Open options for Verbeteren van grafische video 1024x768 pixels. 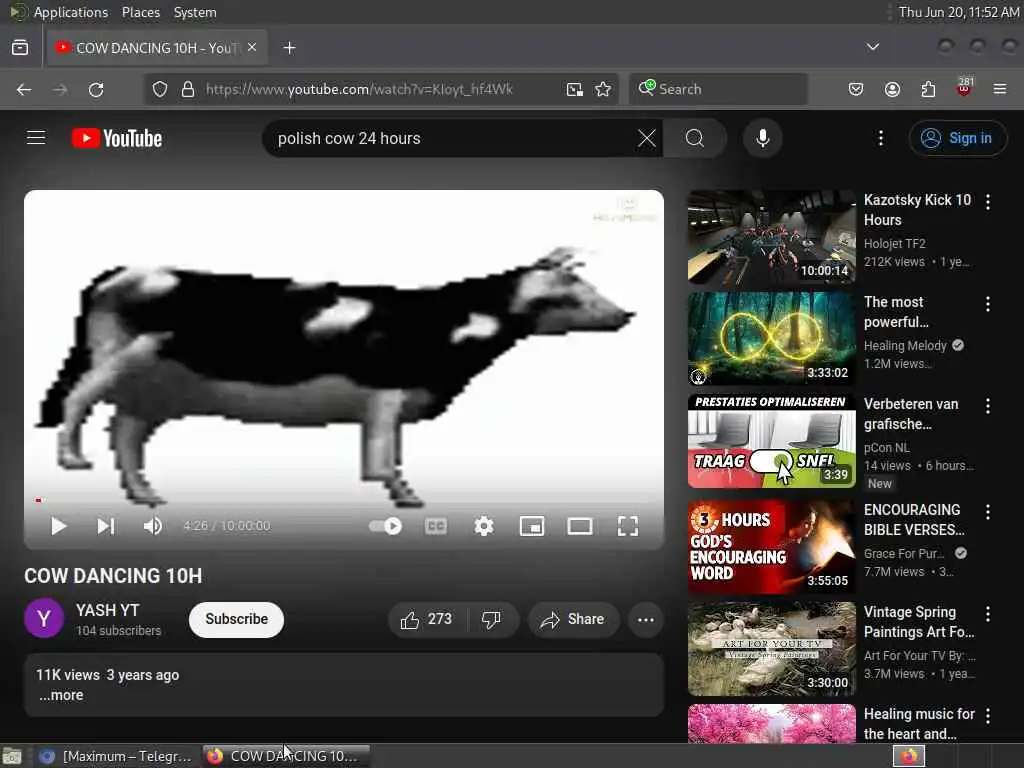tap(987, 406)
